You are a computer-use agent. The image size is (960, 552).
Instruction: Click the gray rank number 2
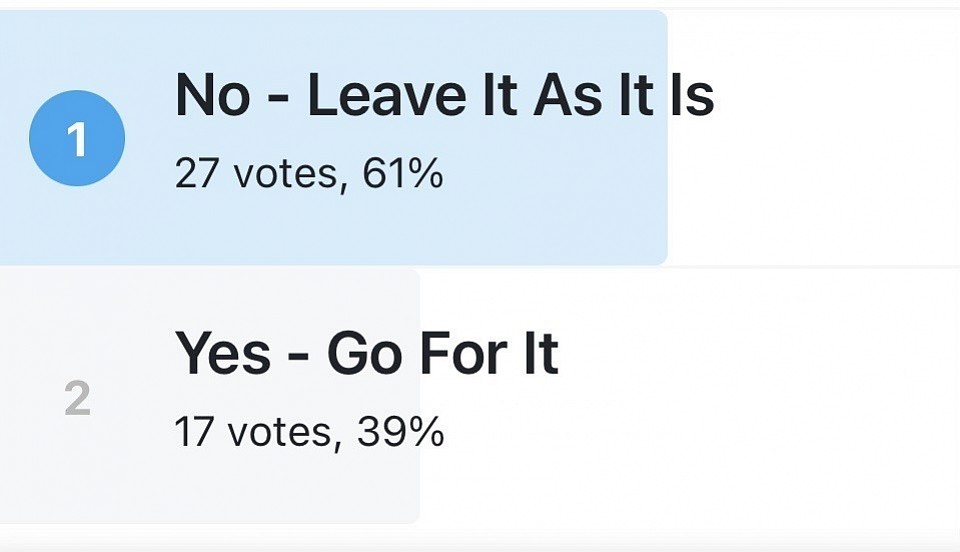[77, 399]
